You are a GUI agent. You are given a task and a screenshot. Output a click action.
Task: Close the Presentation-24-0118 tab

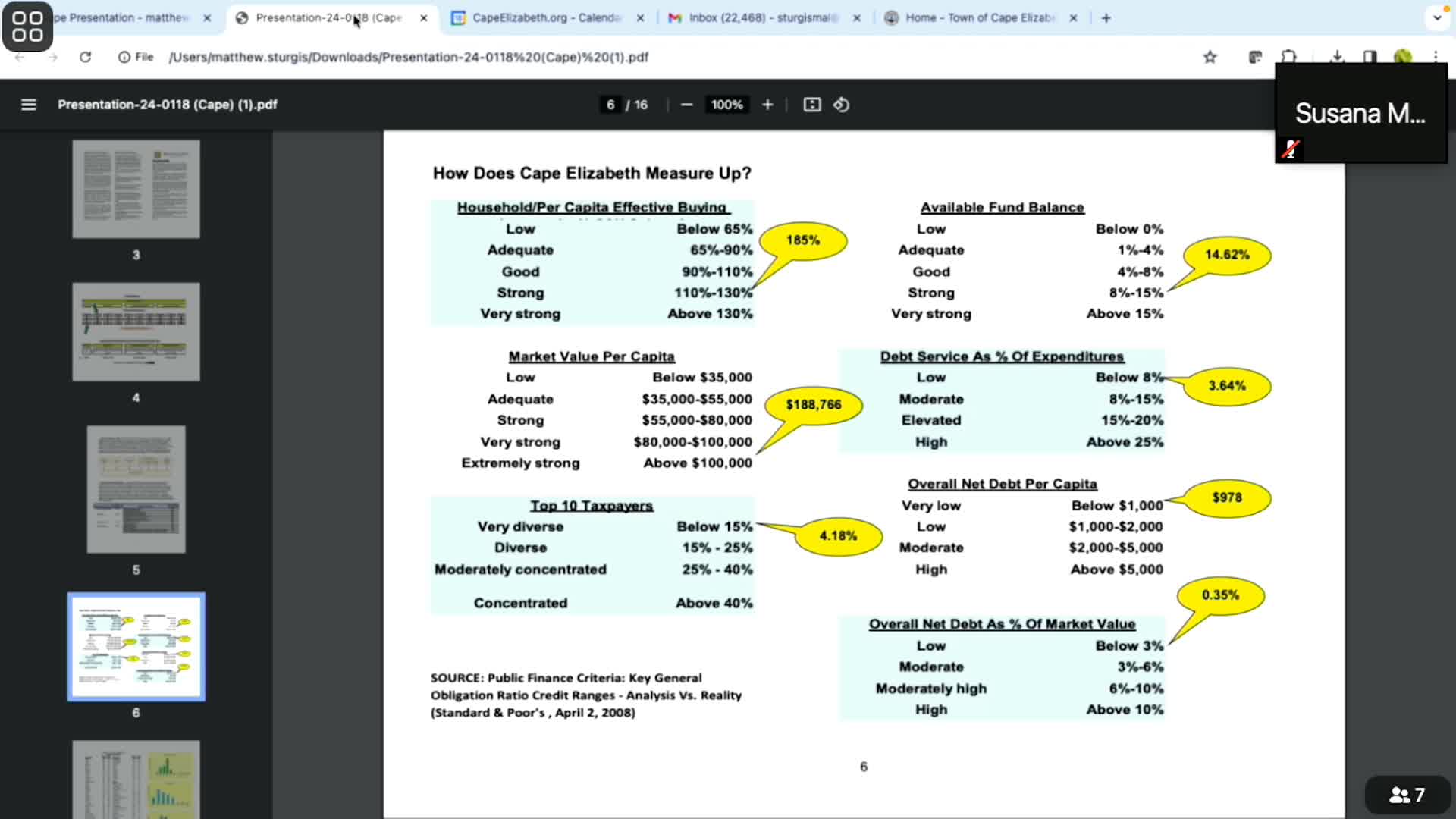click(424, 17)
